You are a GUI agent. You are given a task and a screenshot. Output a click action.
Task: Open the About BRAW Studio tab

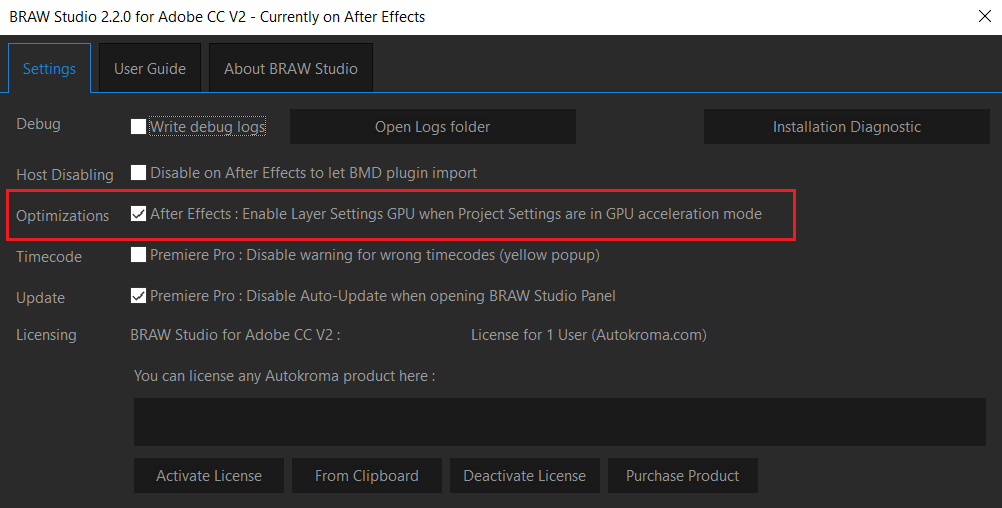(x=291, y=69)
